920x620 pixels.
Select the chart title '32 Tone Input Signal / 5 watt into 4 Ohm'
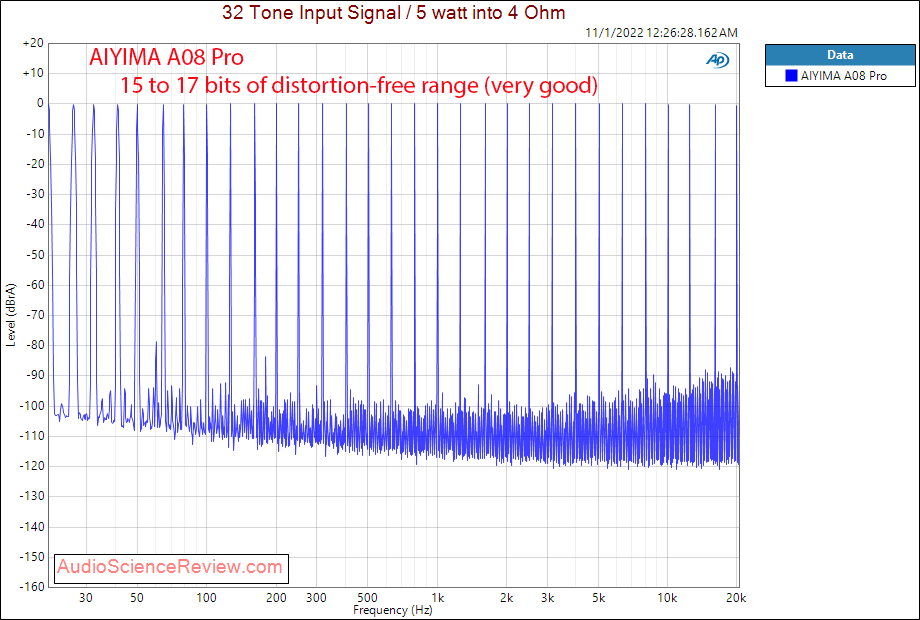(393, 12)
